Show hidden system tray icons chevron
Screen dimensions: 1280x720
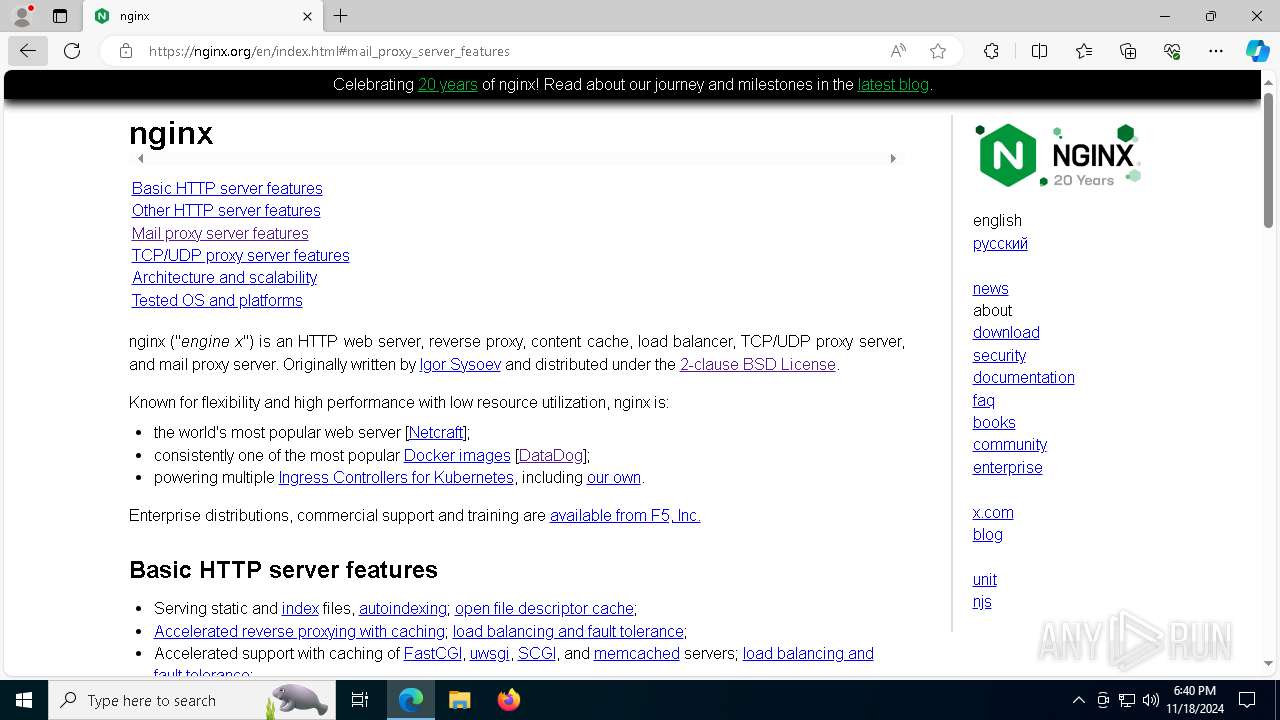(1078, 700)
